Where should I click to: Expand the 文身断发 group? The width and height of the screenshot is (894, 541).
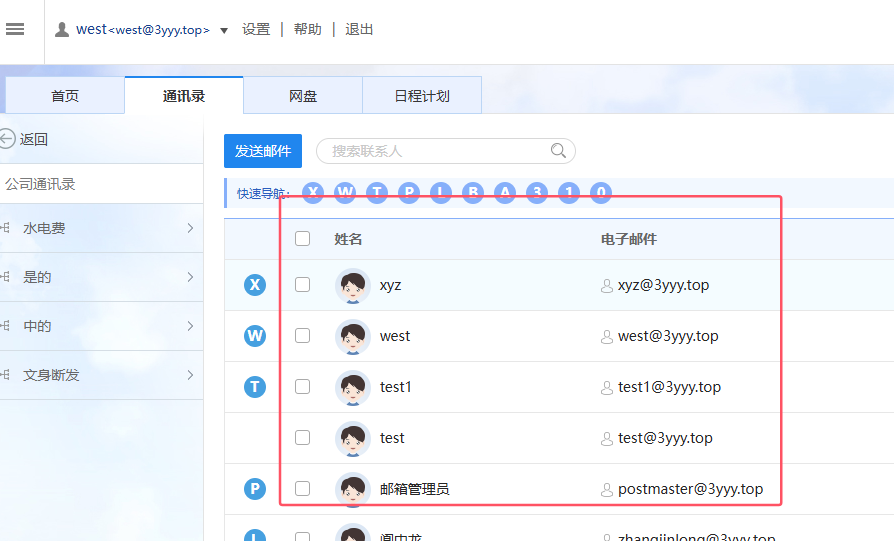point(190,375)
